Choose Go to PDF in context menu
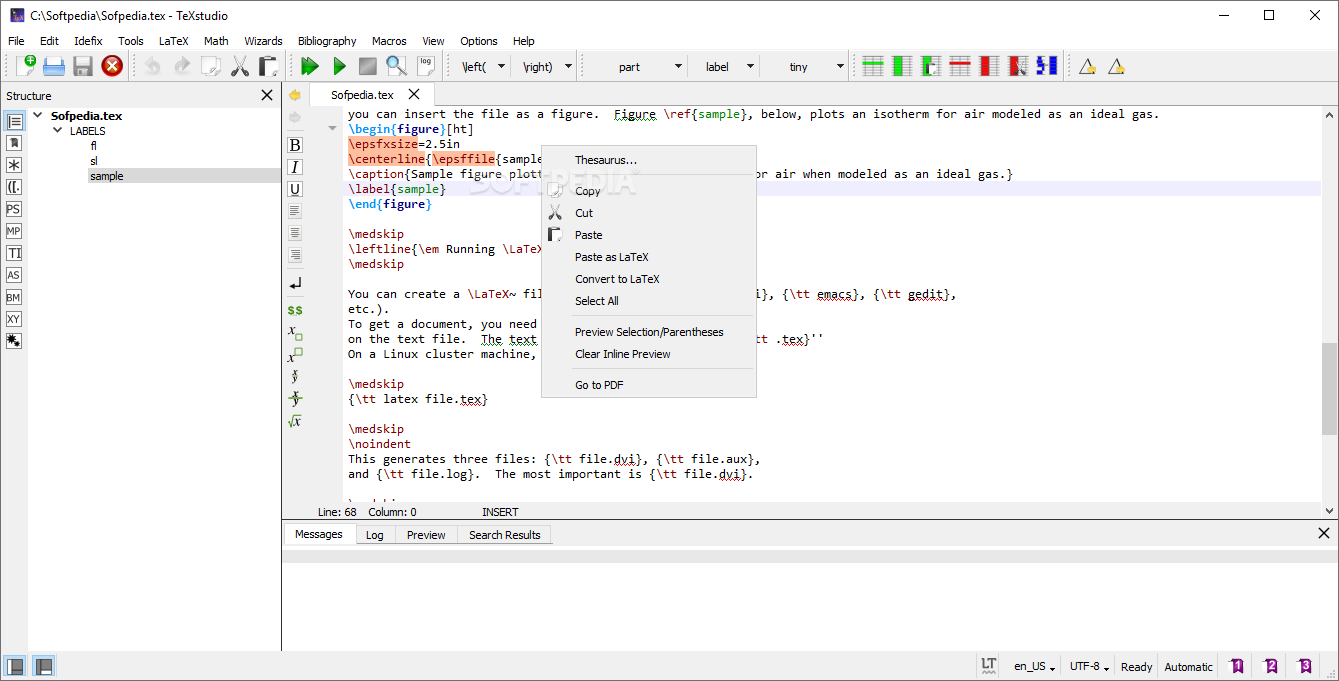 point(649,385)
